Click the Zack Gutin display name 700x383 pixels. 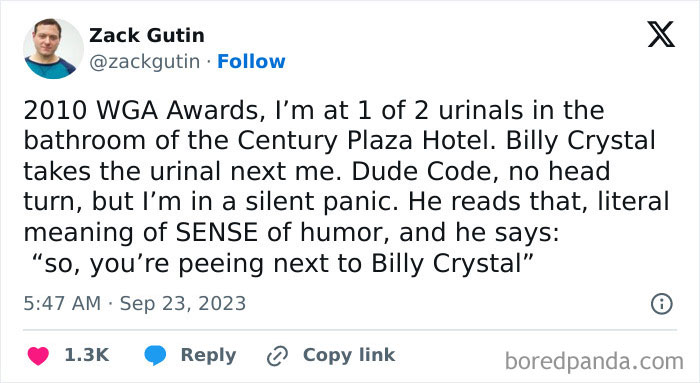(147, 35)
